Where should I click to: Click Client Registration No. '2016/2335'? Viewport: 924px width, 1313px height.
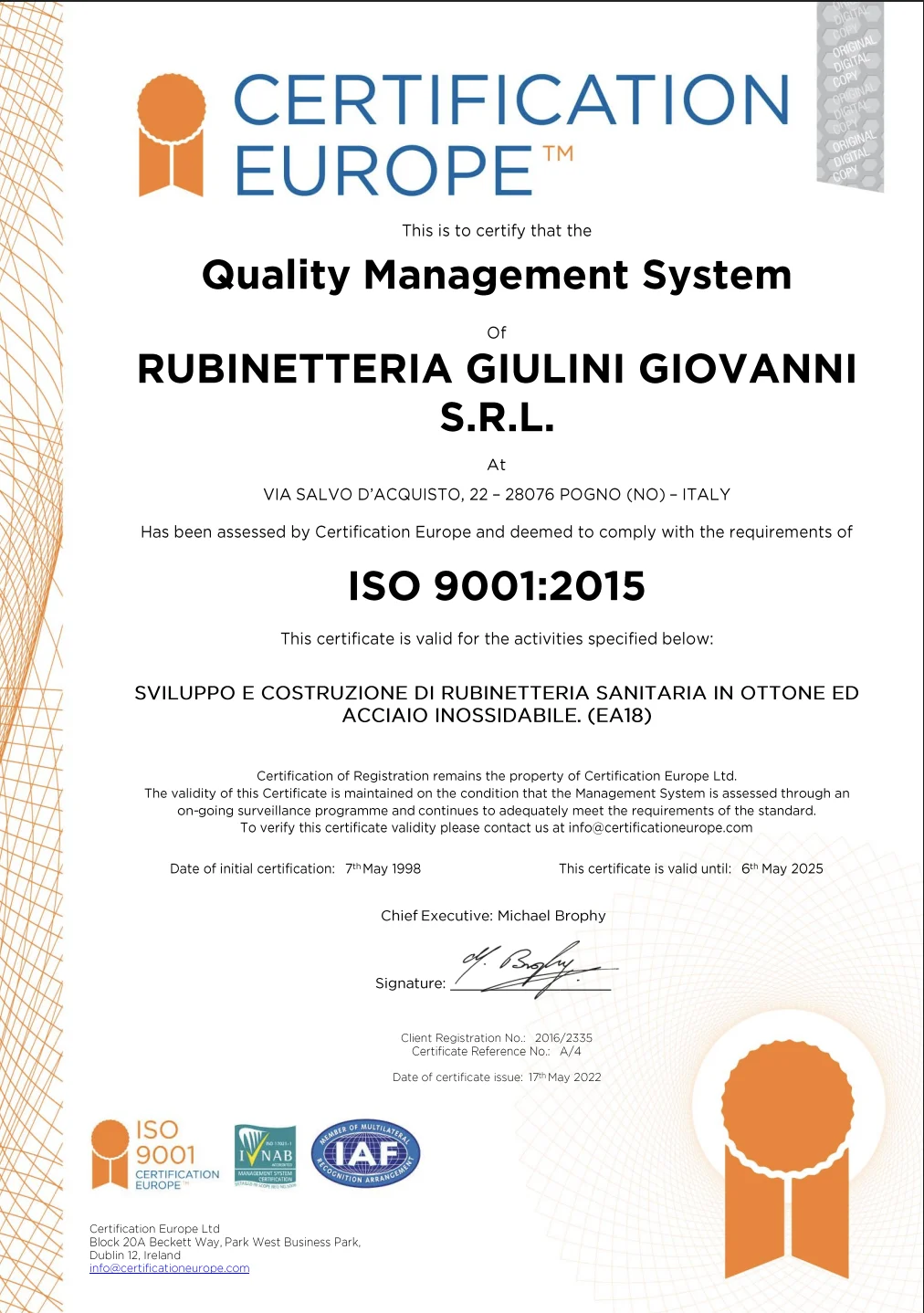click(x=563, y=1038)
